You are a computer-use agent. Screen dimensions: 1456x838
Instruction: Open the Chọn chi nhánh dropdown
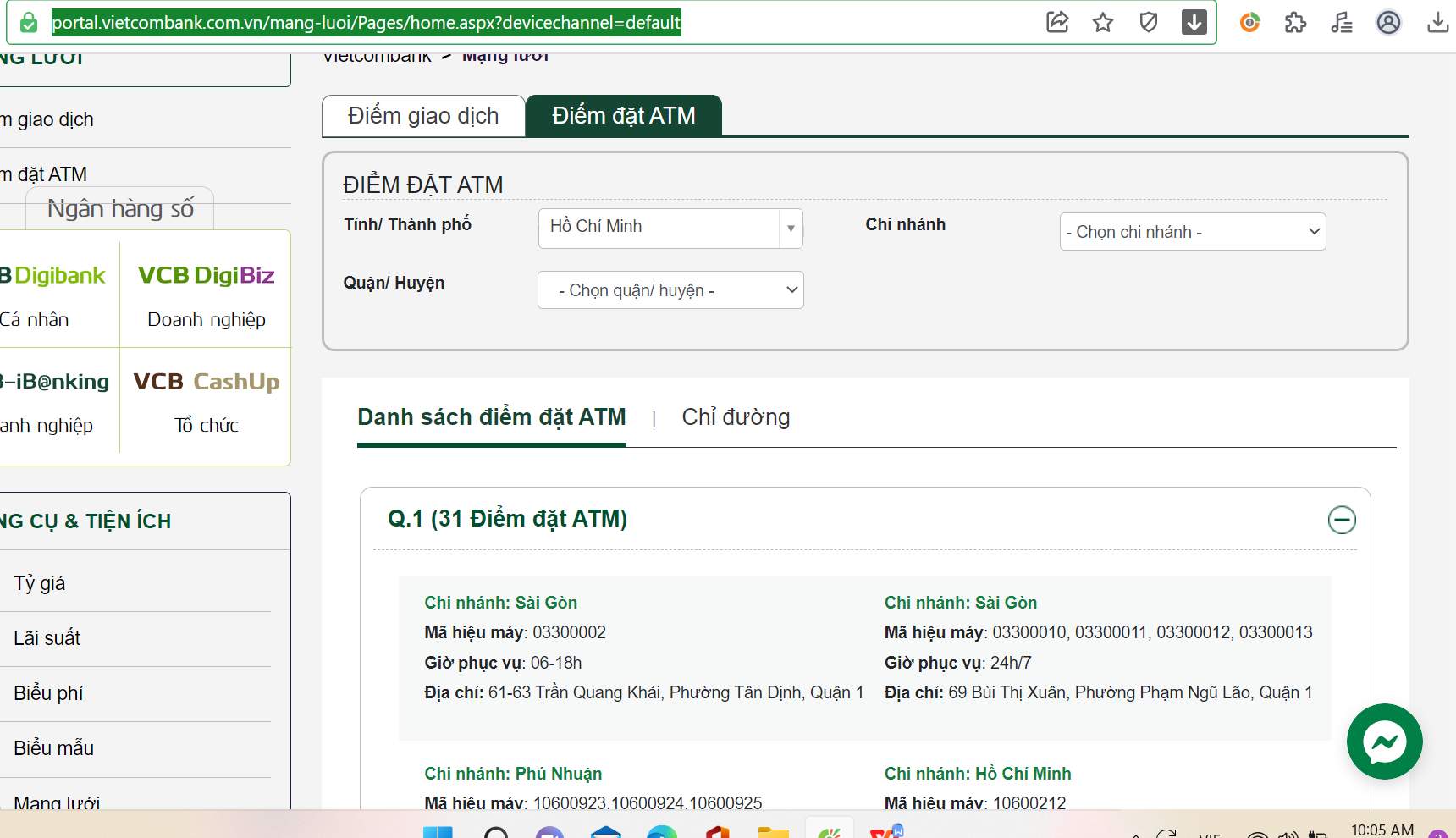click(x=1193, y=232)
